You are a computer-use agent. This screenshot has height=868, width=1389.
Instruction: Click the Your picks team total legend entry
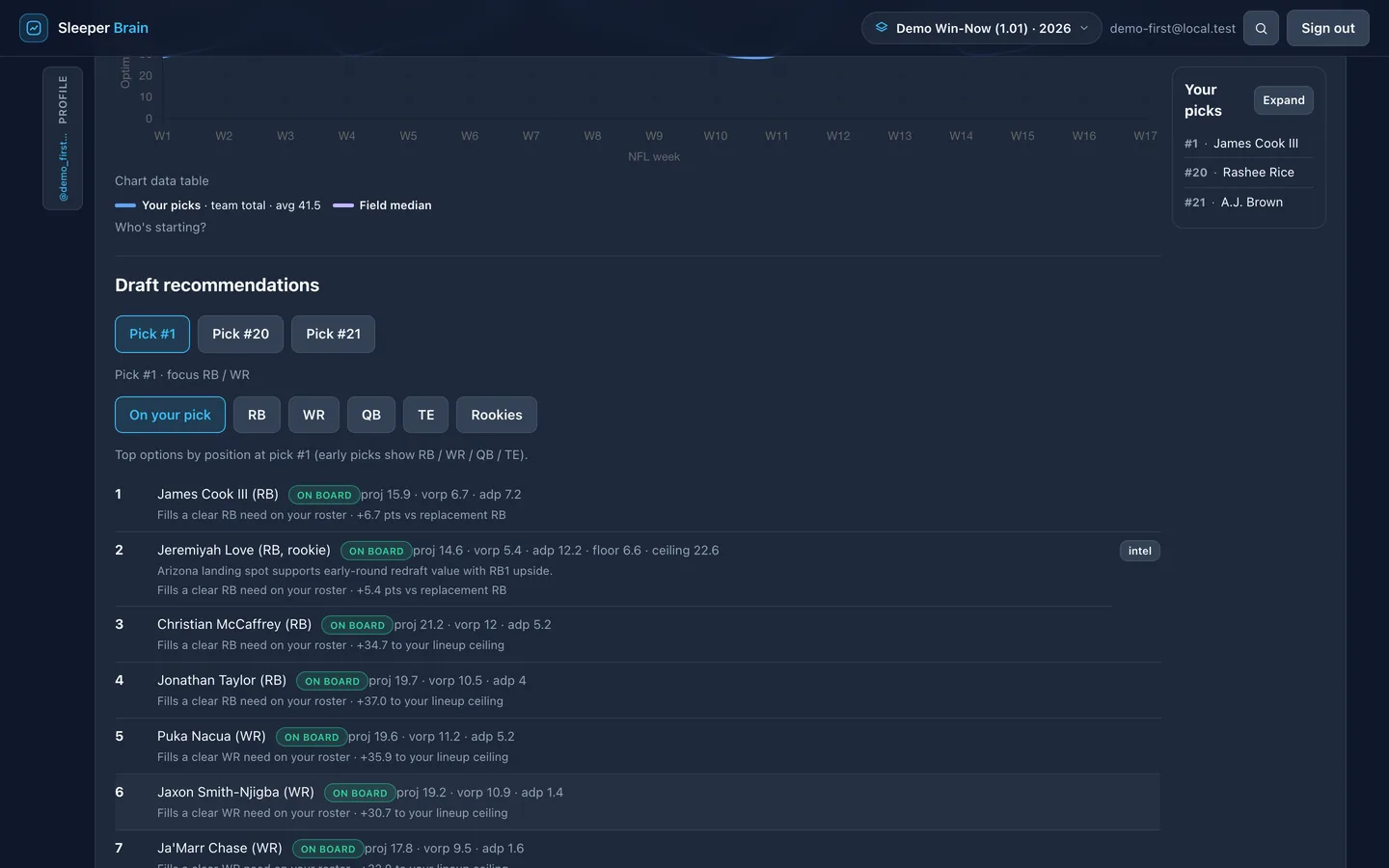click(x=218, y=205)
